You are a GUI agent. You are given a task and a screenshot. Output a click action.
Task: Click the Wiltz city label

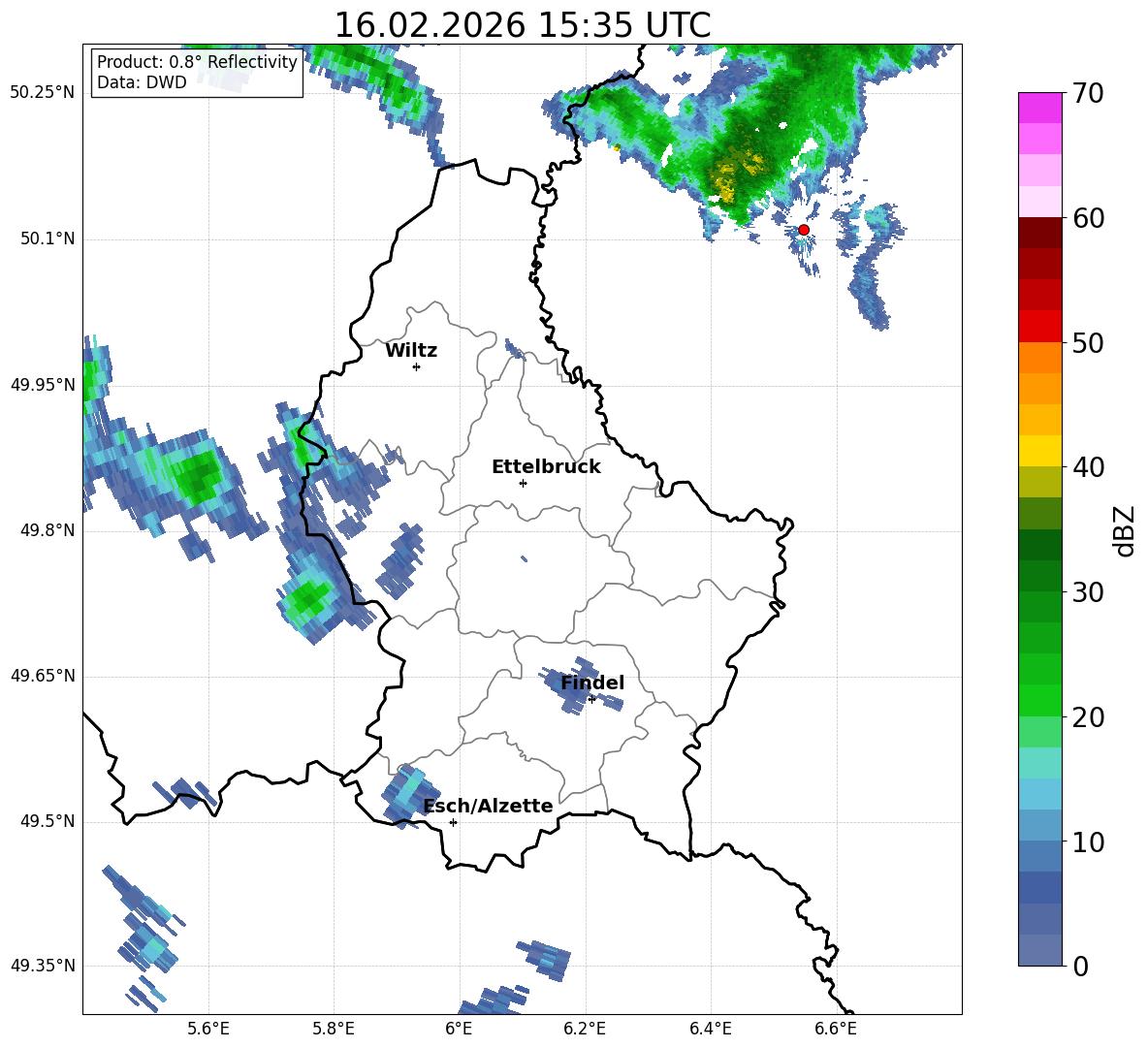coord(411,351)
